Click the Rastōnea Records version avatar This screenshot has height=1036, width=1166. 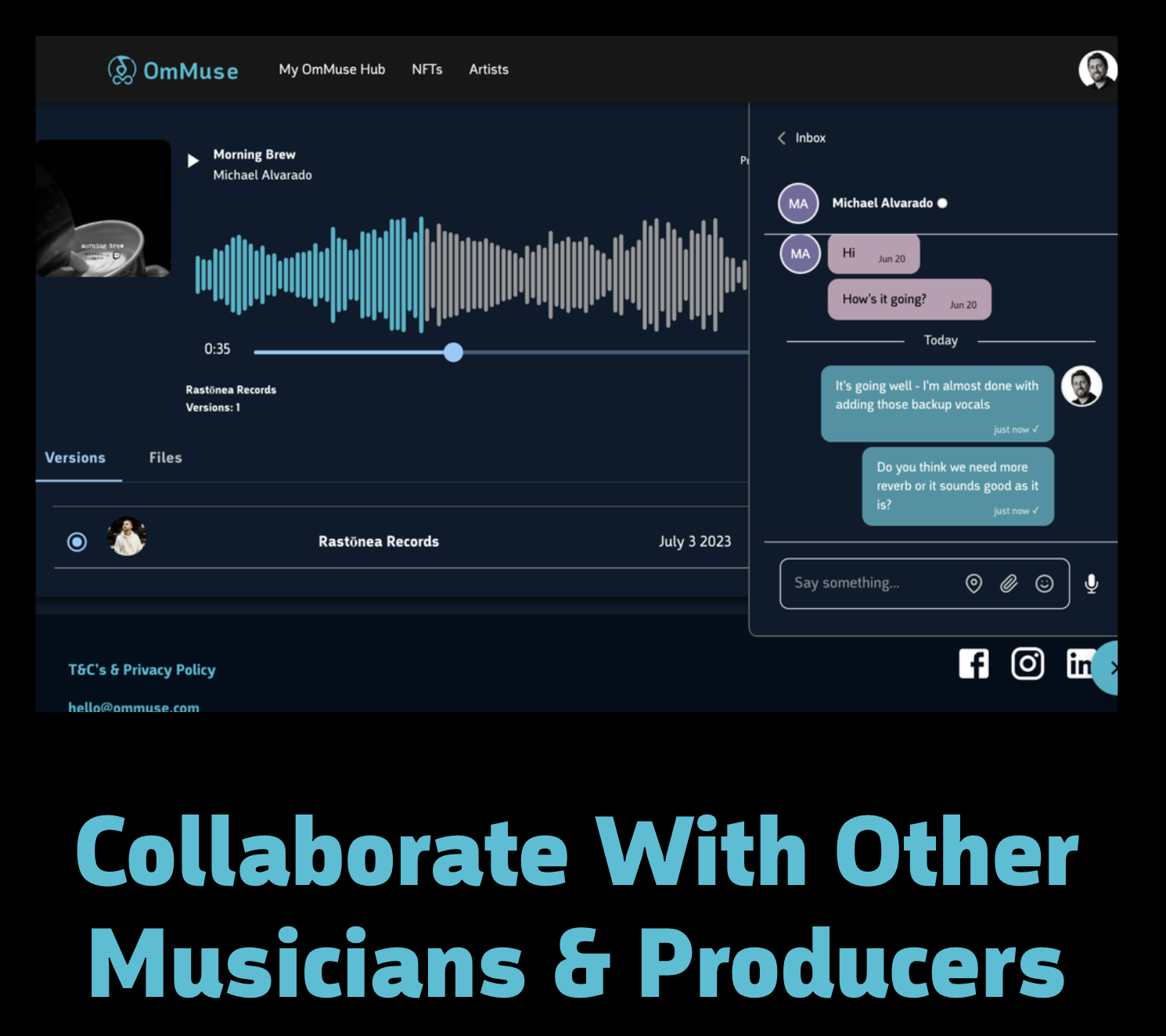(x=127, y=537)
